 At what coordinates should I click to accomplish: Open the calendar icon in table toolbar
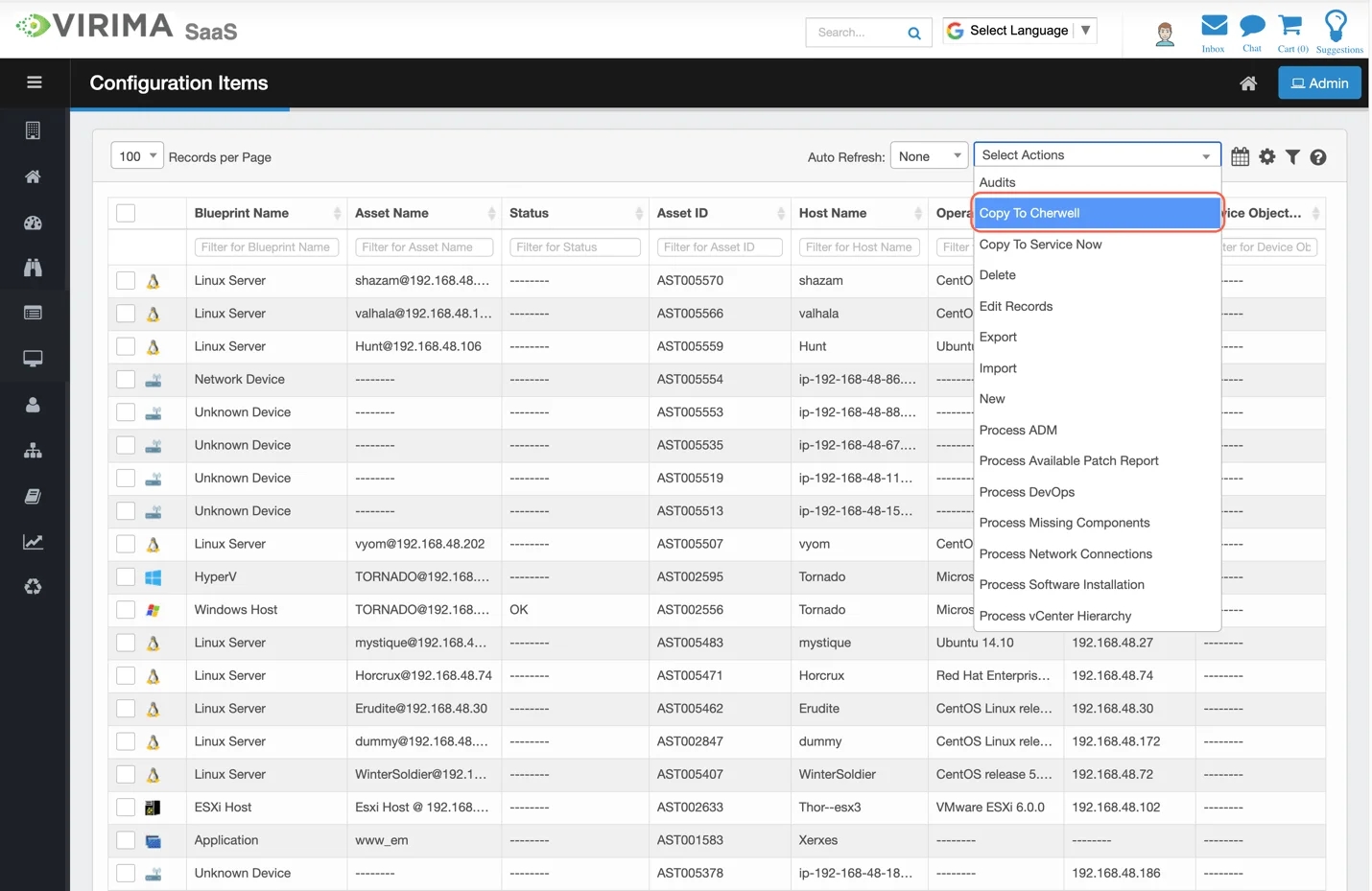[x=1240, y=156]
